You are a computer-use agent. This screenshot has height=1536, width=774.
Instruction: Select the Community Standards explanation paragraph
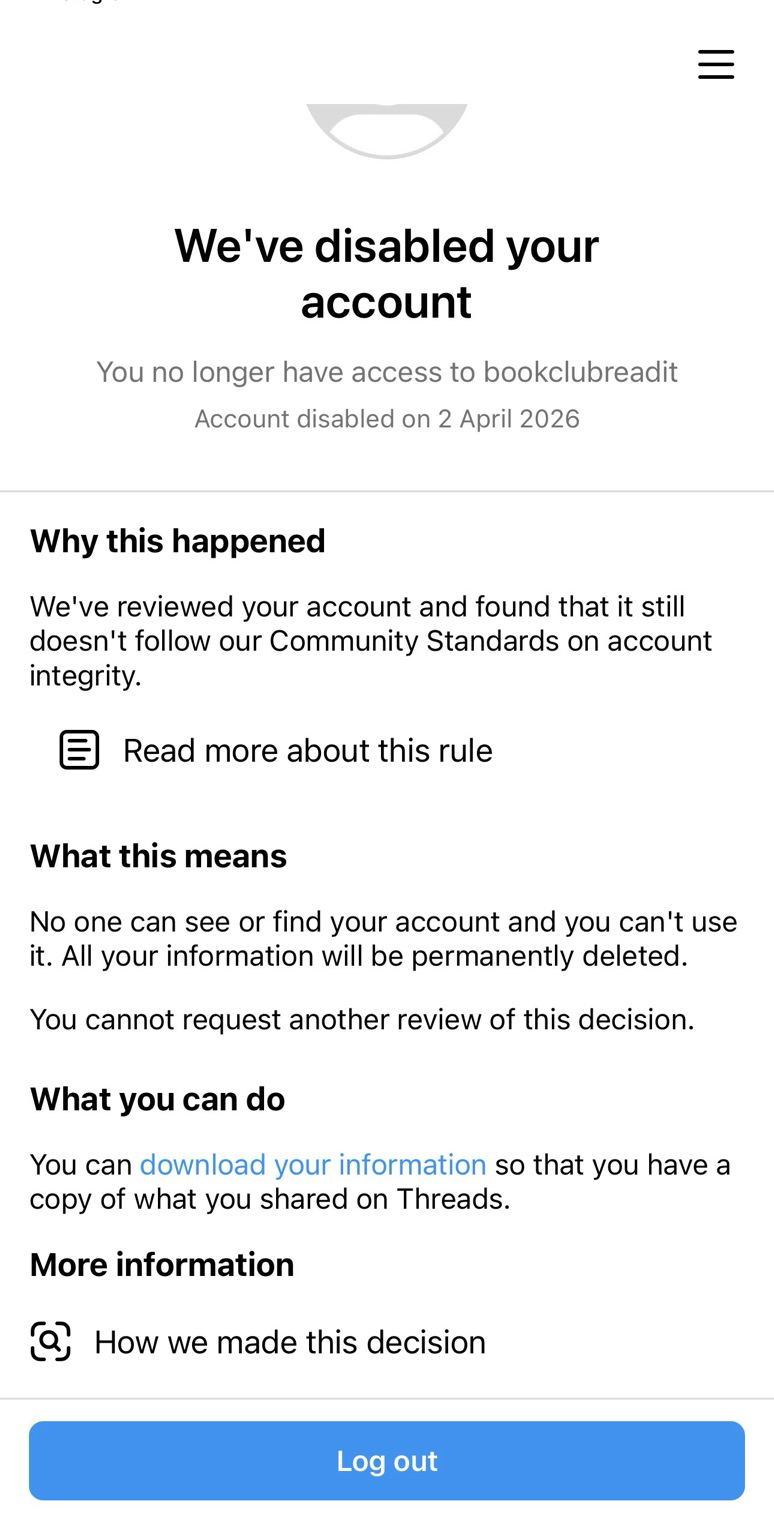(x=370, y=640)
